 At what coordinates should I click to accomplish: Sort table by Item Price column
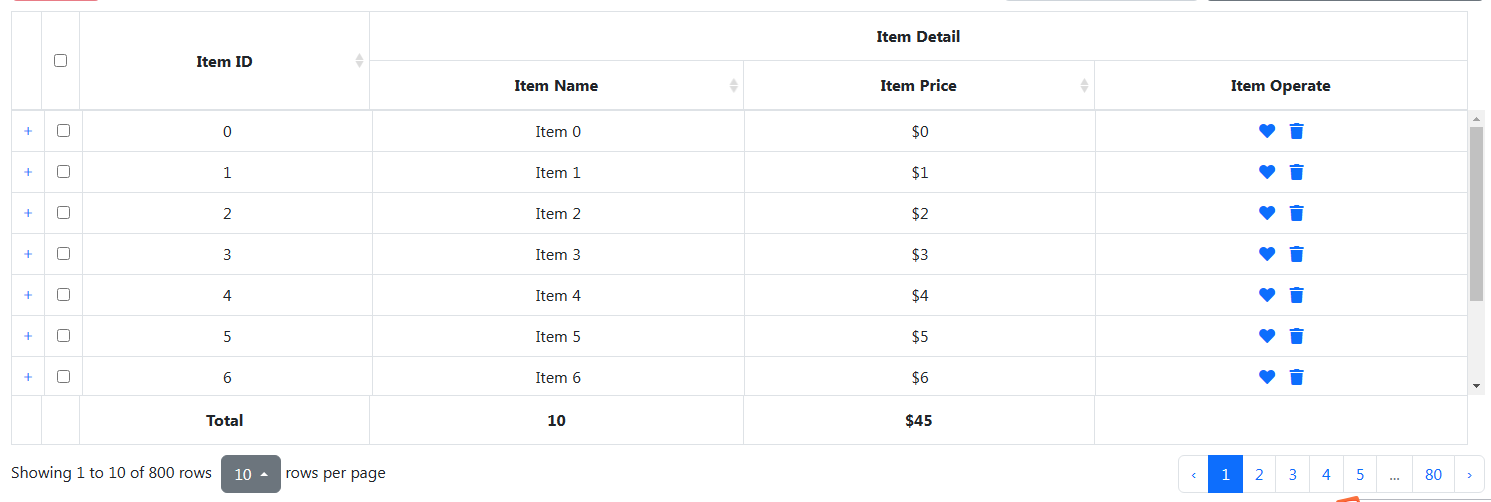click(918, 86)
